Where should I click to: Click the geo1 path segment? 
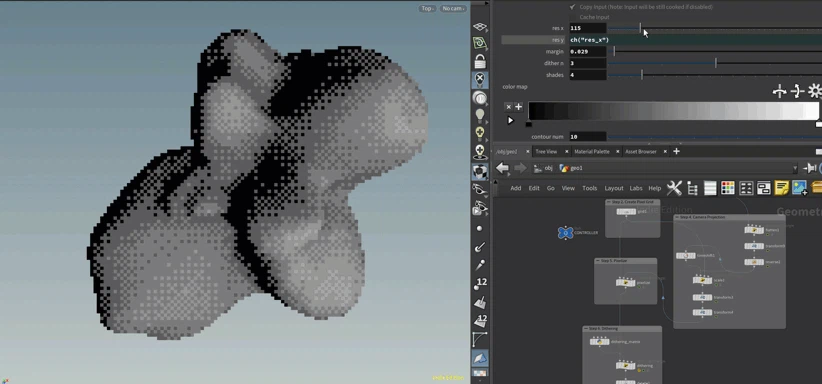pos(571,168)
